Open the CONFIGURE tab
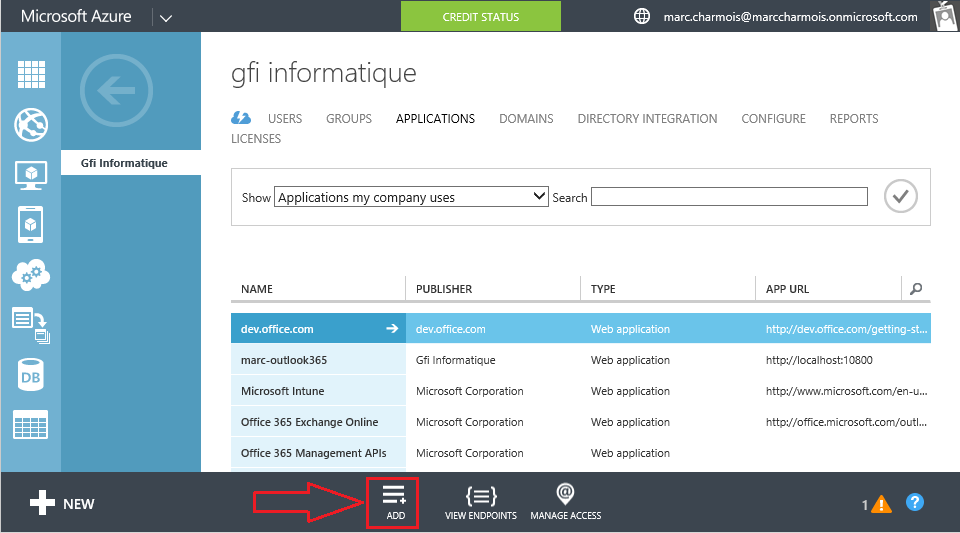Screen dimensions: 960x533 pyautogui.click(x=773, y=119)
